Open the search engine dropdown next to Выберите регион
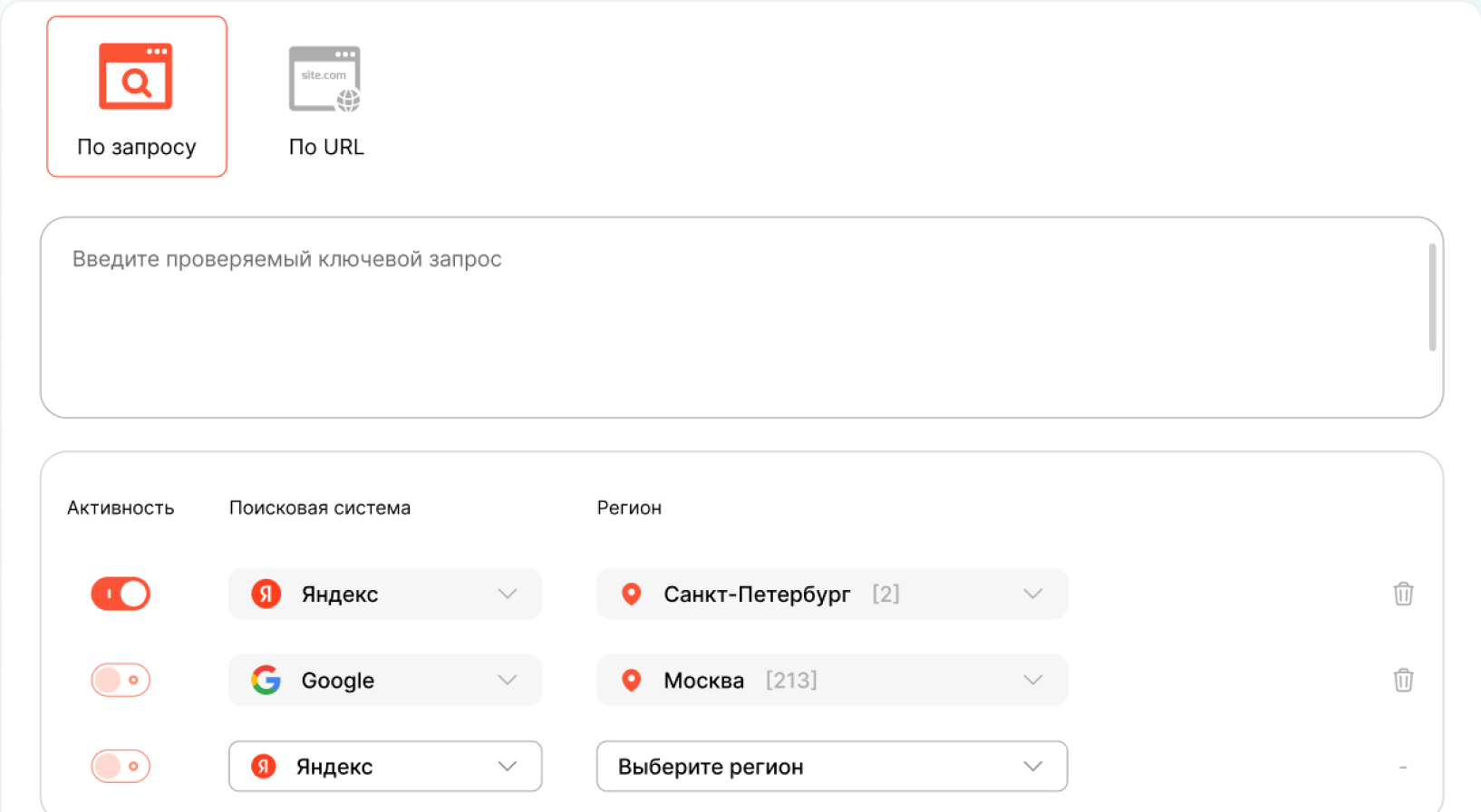 [385, 767]
